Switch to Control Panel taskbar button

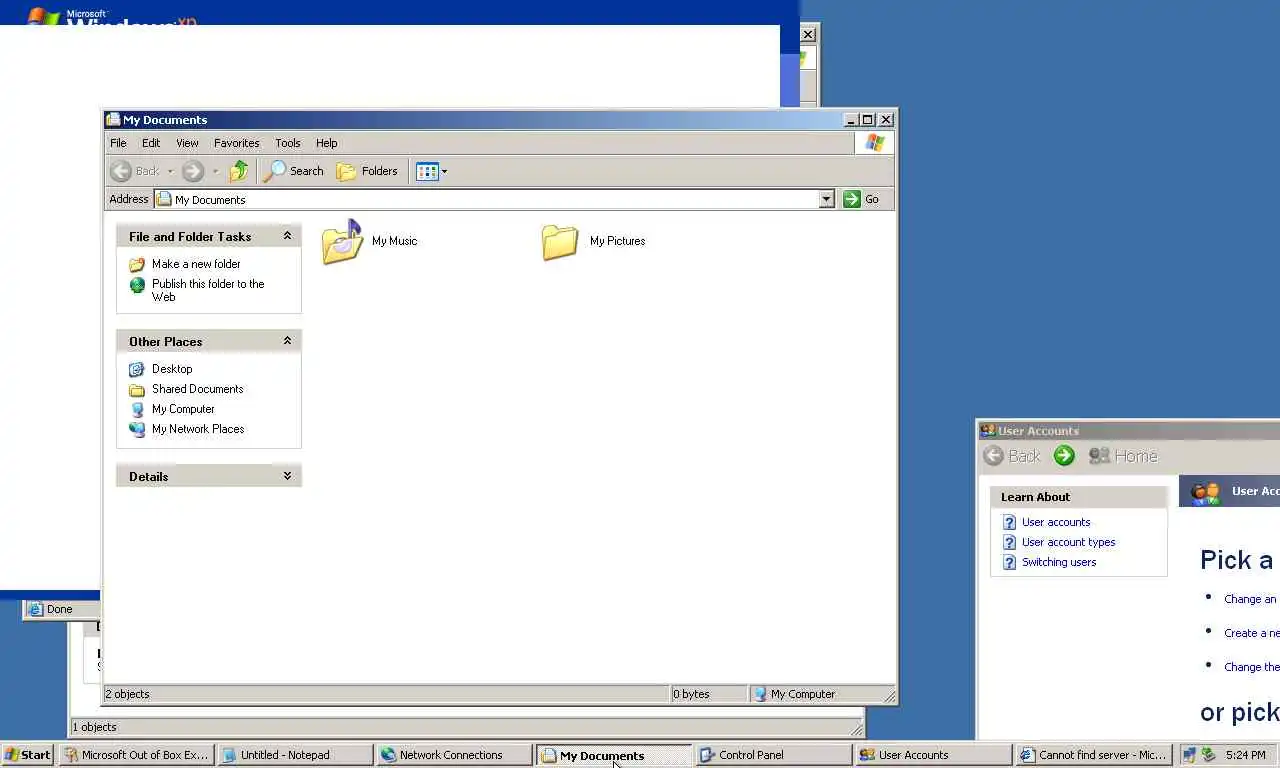pos(773,755)
